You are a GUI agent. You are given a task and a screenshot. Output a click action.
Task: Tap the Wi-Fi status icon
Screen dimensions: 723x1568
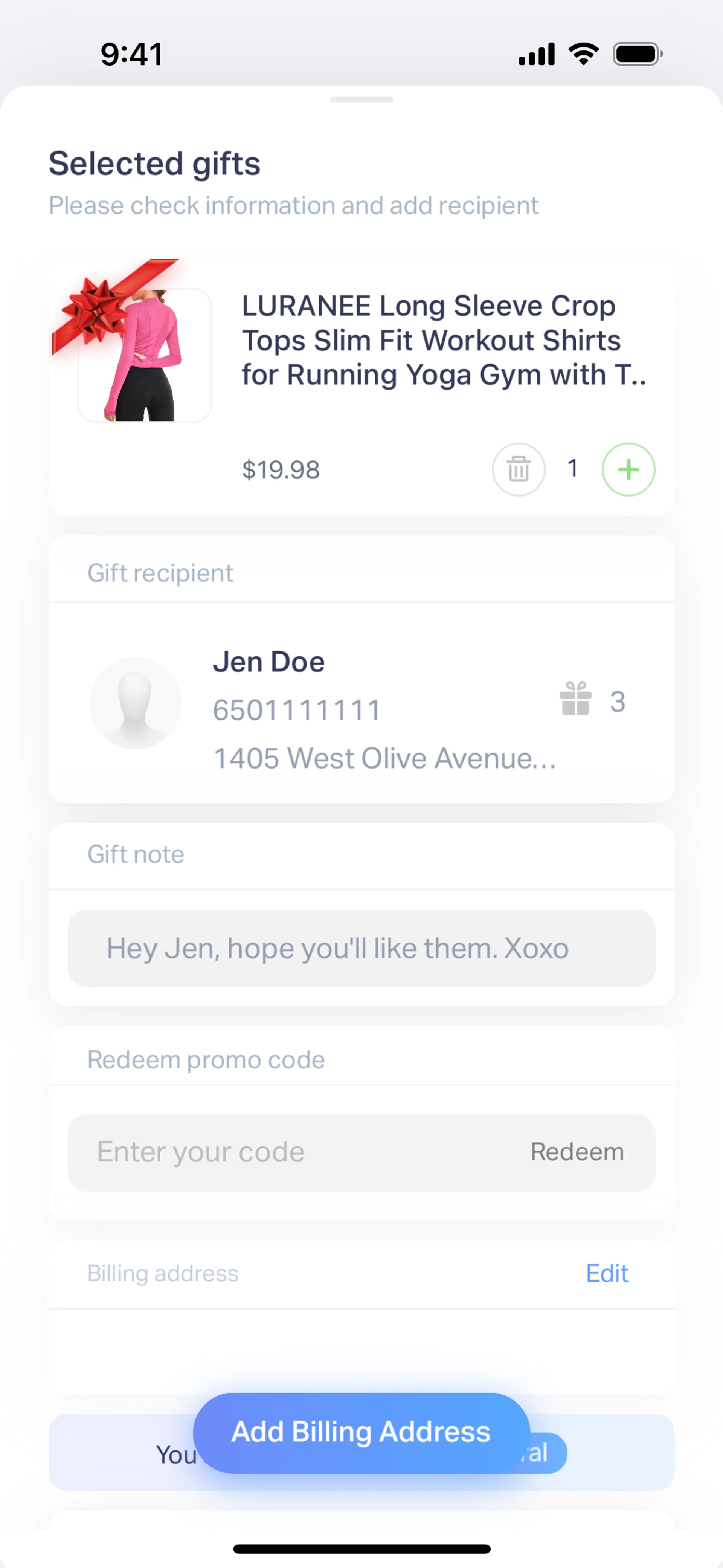tap(583, 54)
